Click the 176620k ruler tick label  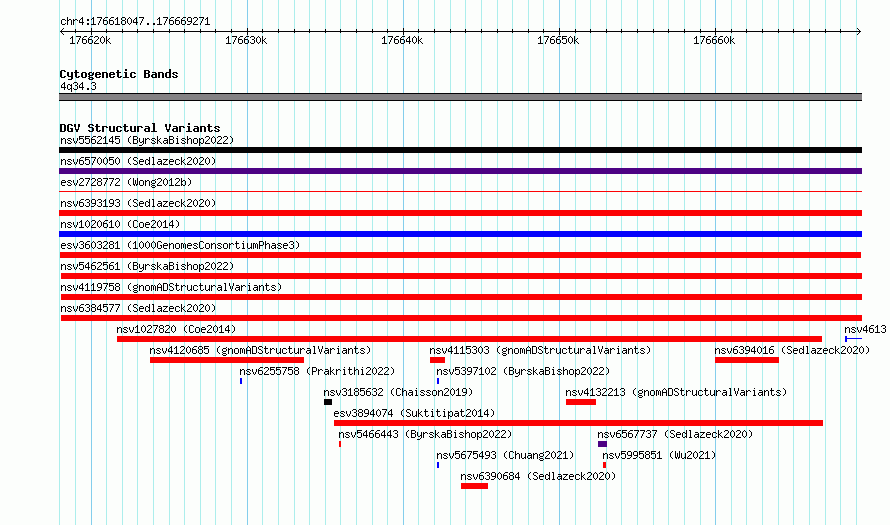click(x=90, y=41)
